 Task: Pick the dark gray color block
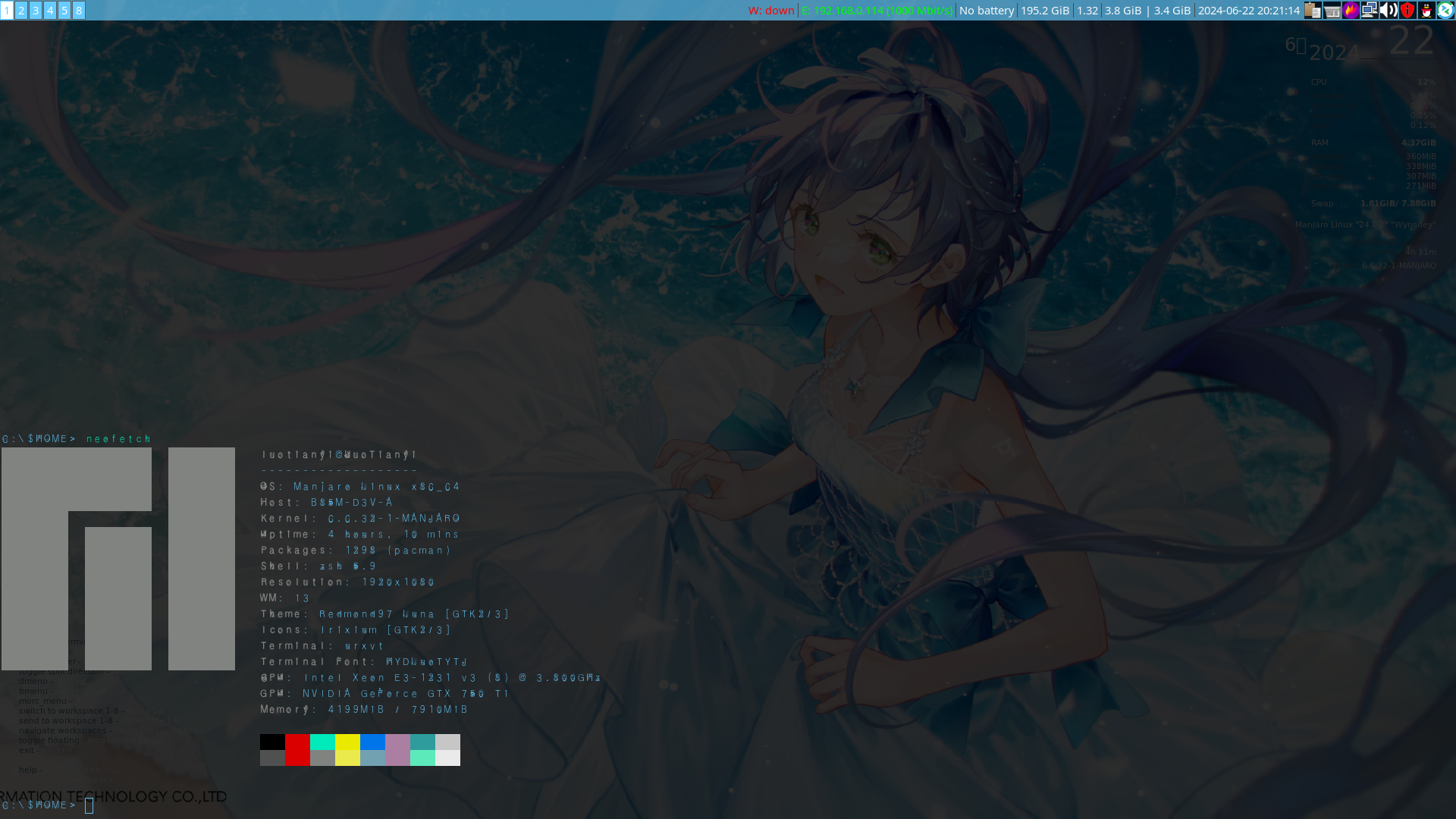[272, 758]
